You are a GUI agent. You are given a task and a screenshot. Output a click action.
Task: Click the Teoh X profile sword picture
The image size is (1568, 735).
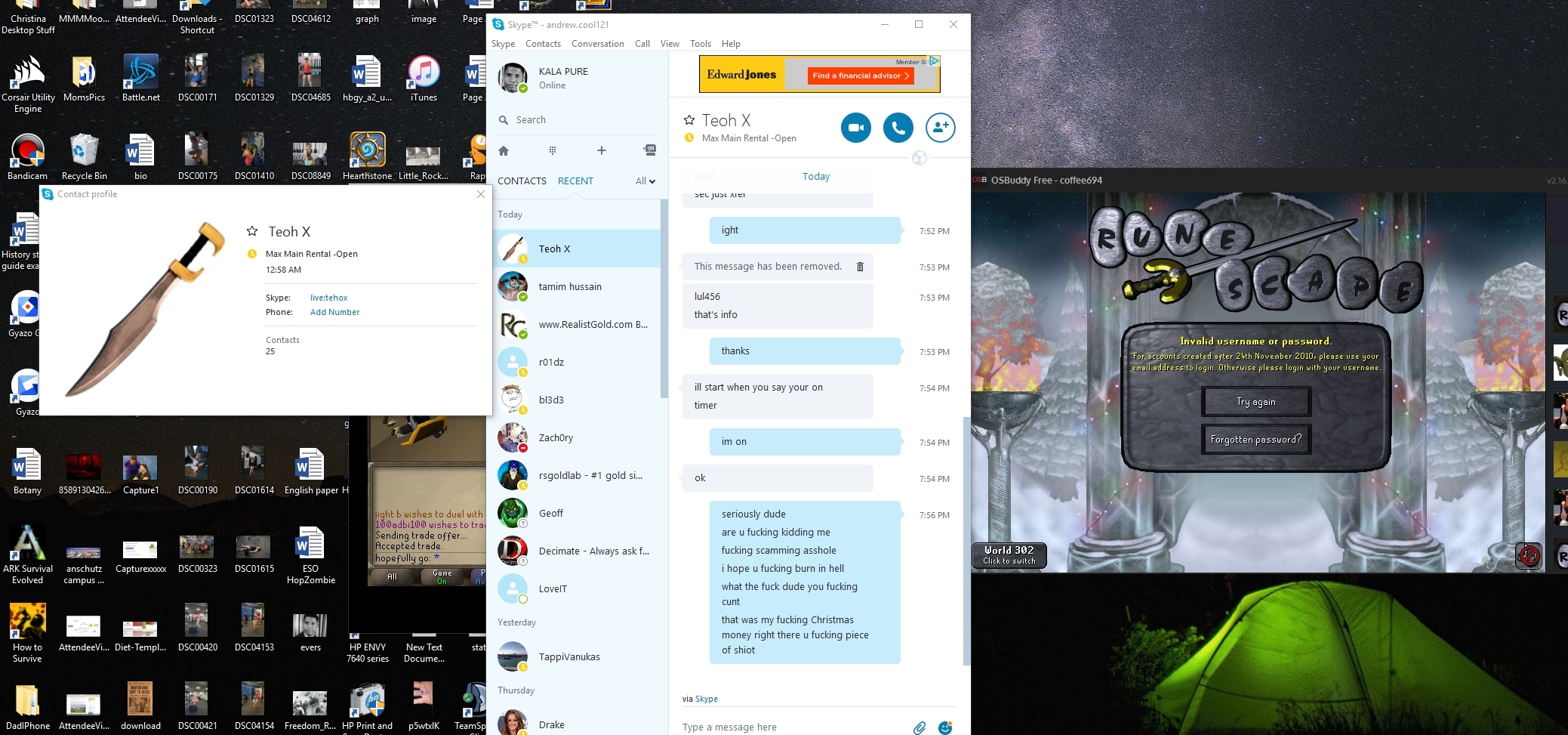tap(146, 310)
